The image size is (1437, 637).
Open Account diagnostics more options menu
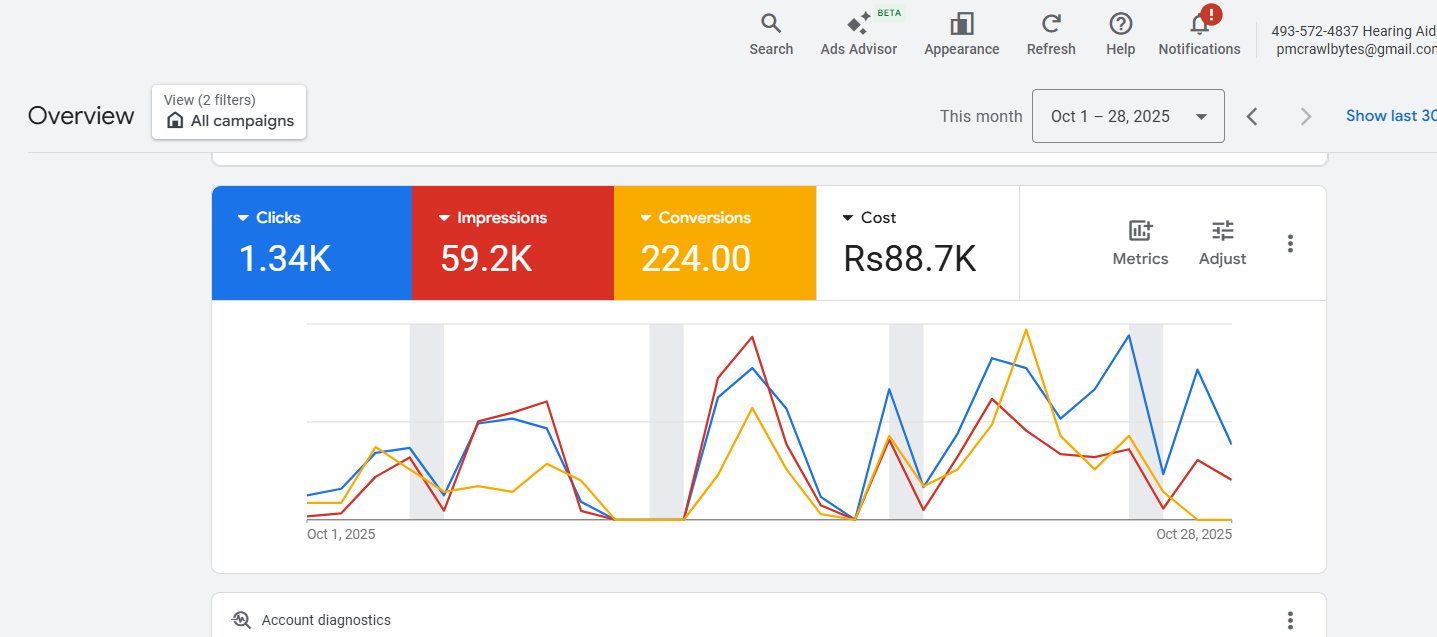[1290, 620]
